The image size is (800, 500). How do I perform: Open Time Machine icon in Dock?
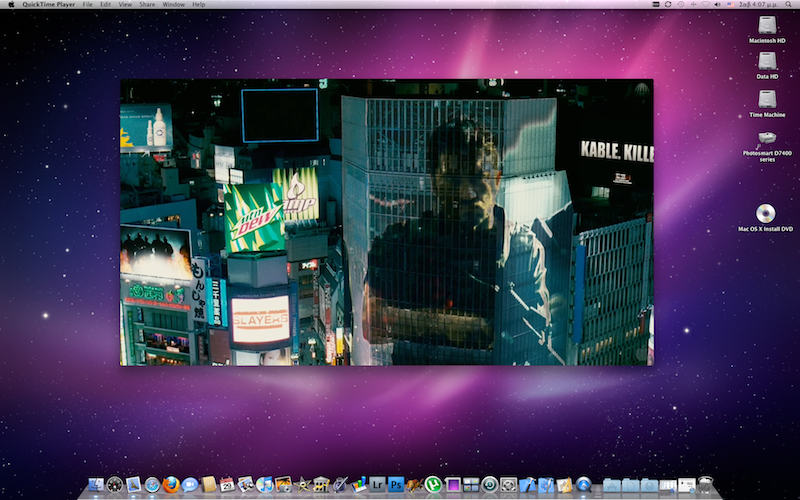coord(490,485)
